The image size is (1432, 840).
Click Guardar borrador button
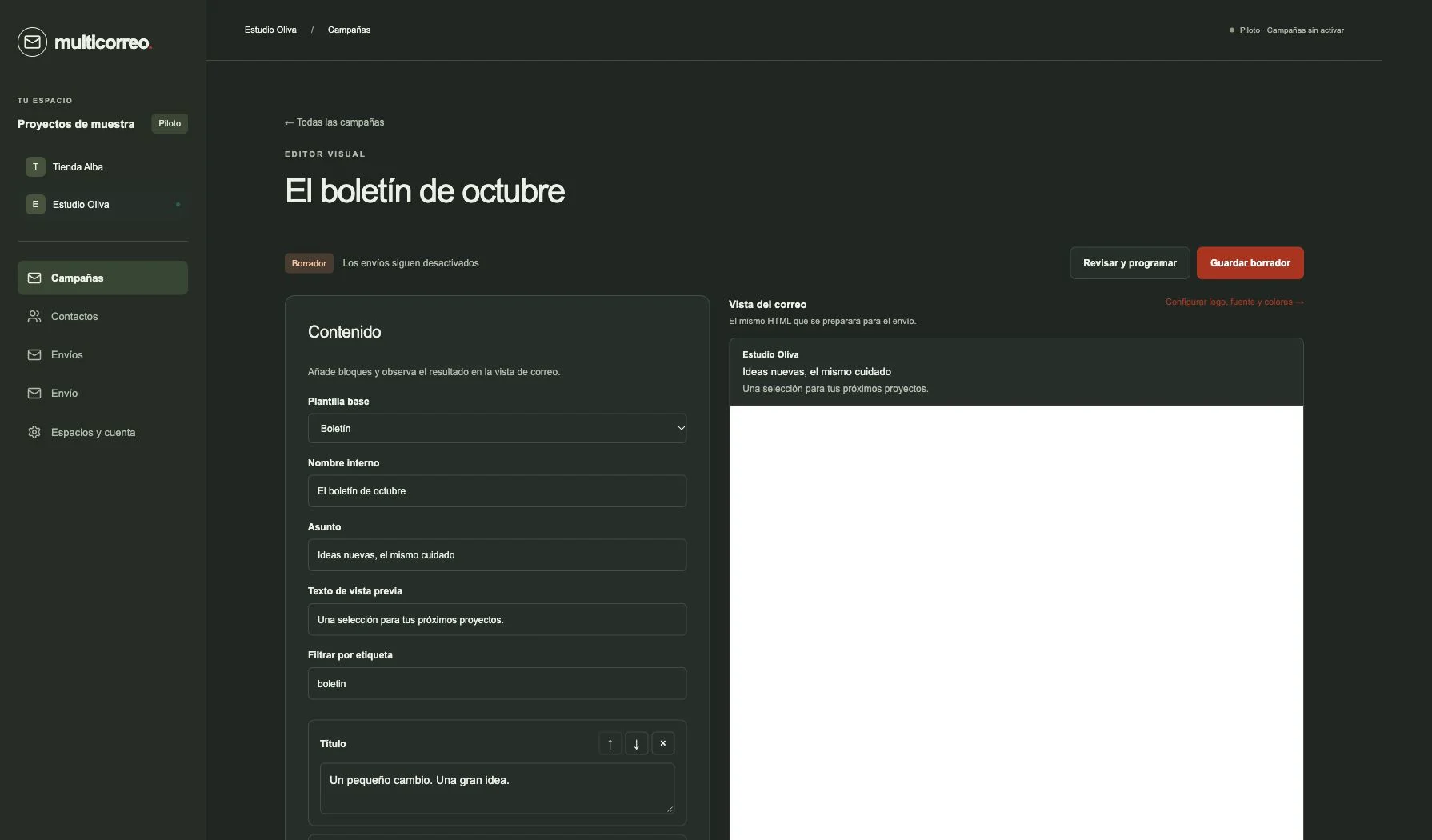pos(1250,263)
